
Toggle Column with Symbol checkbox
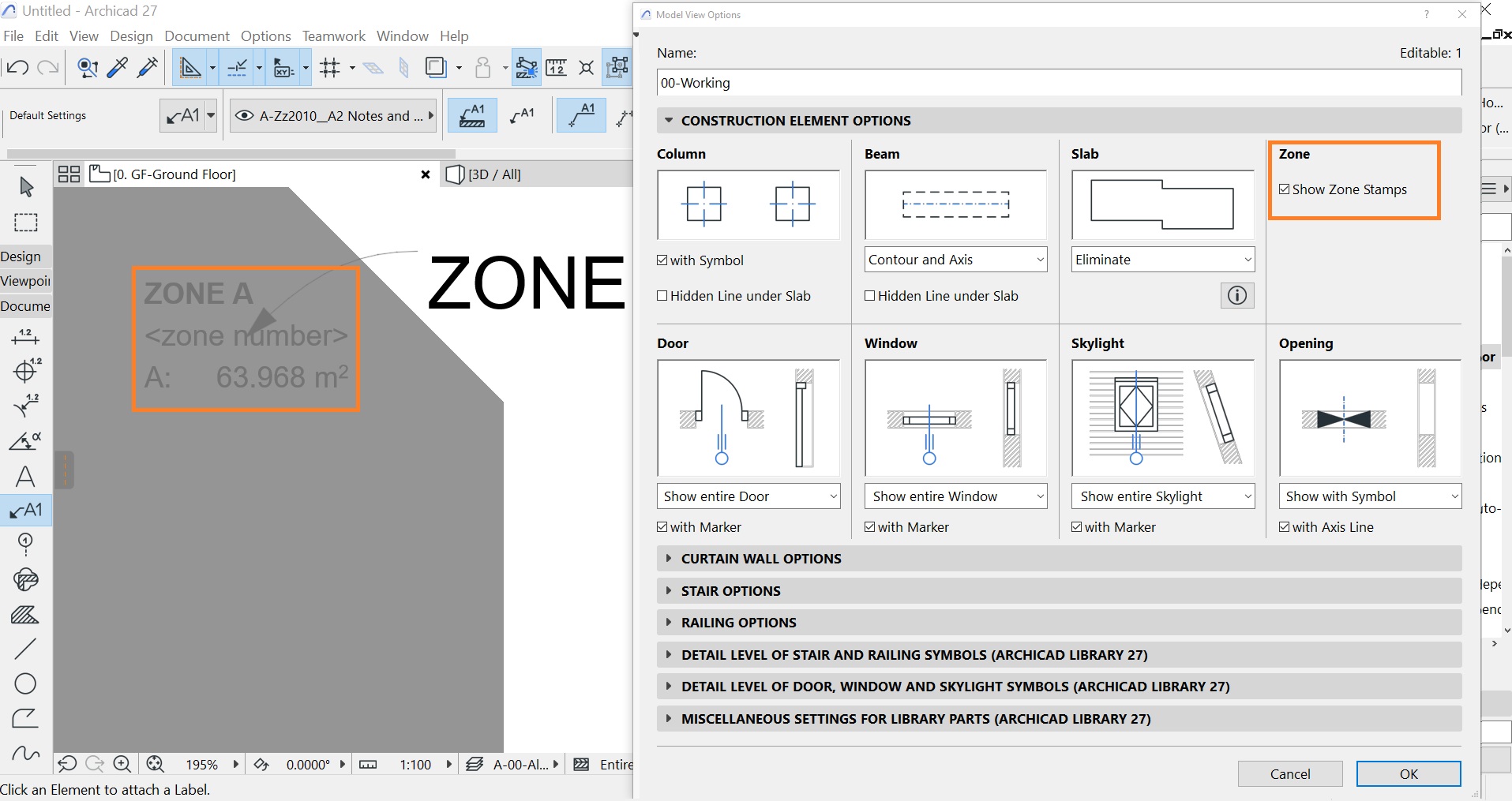point(662,260)
